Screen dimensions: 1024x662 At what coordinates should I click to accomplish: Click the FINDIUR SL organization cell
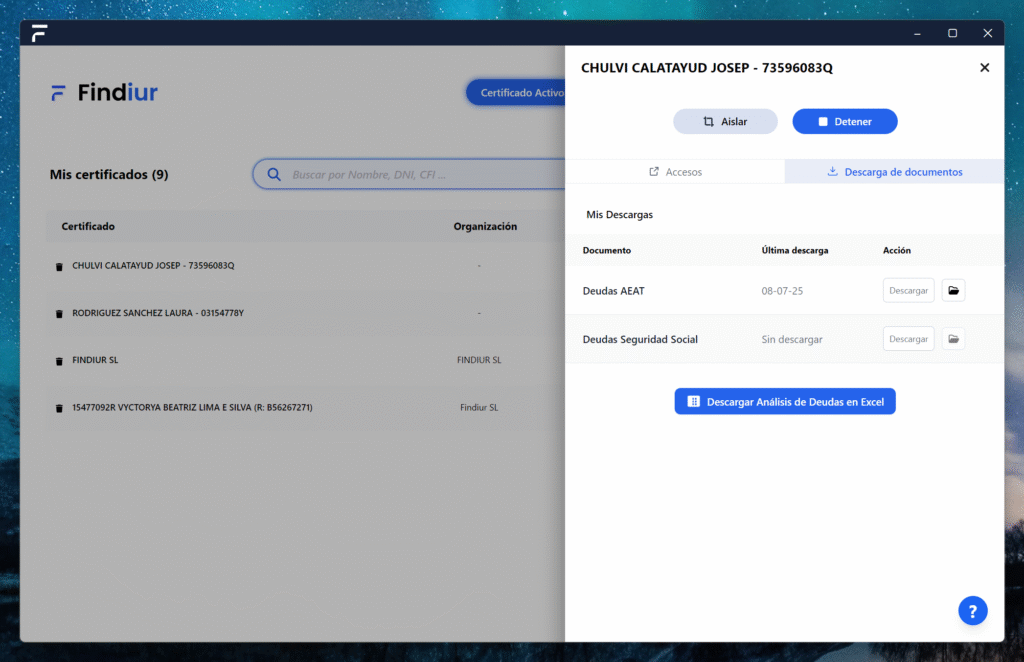pyautogui.click(x=479, y=360)
